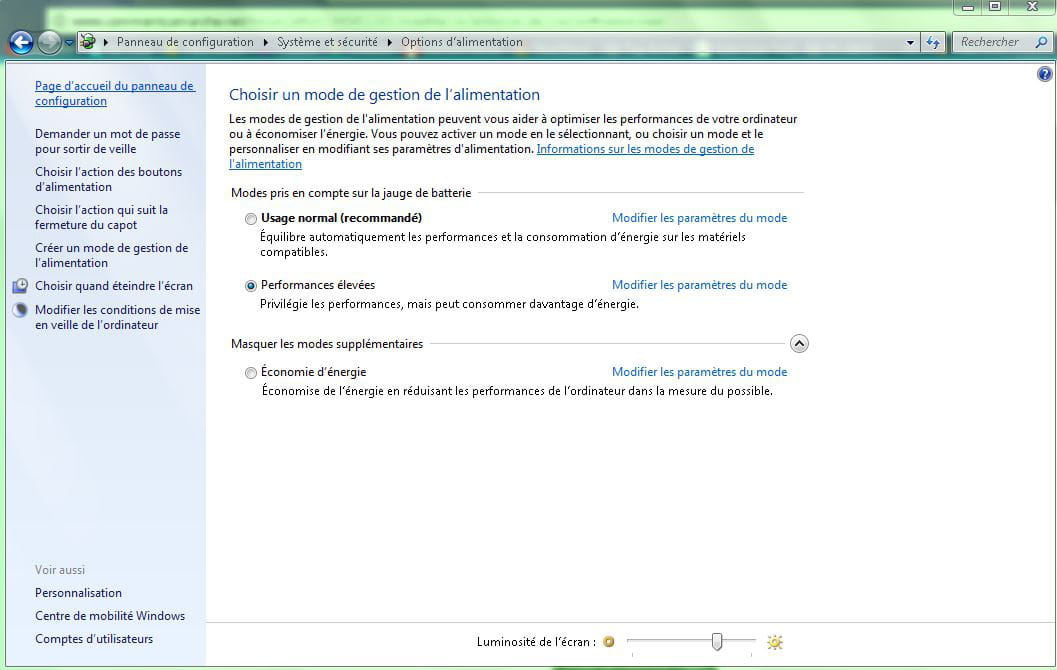Modify settings for Performances élevées mode
Image resolution: width=1057 pixels, height=670 pixels.
700,285
